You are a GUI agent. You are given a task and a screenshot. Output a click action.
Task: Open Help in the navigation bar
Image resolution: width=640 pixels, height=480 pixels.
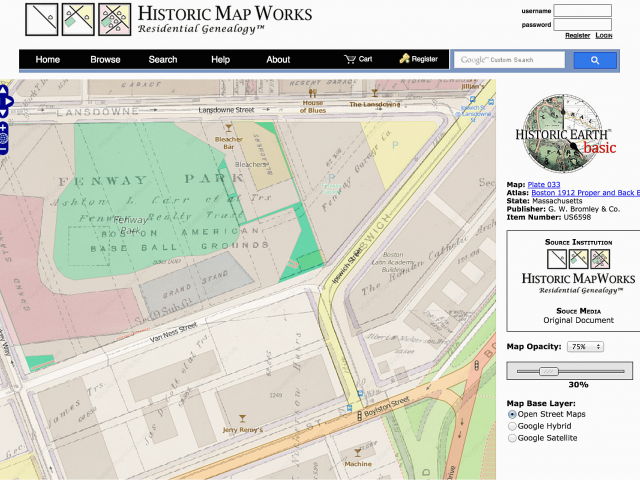point(220,60)
